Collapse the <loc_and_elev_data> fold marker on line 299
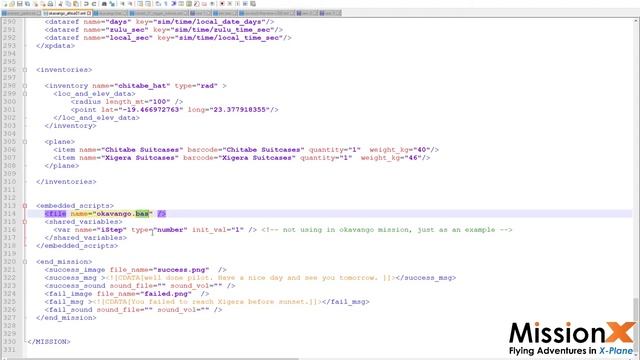The width and height of the screenshot is (640, 360). [x=25, y=94]
